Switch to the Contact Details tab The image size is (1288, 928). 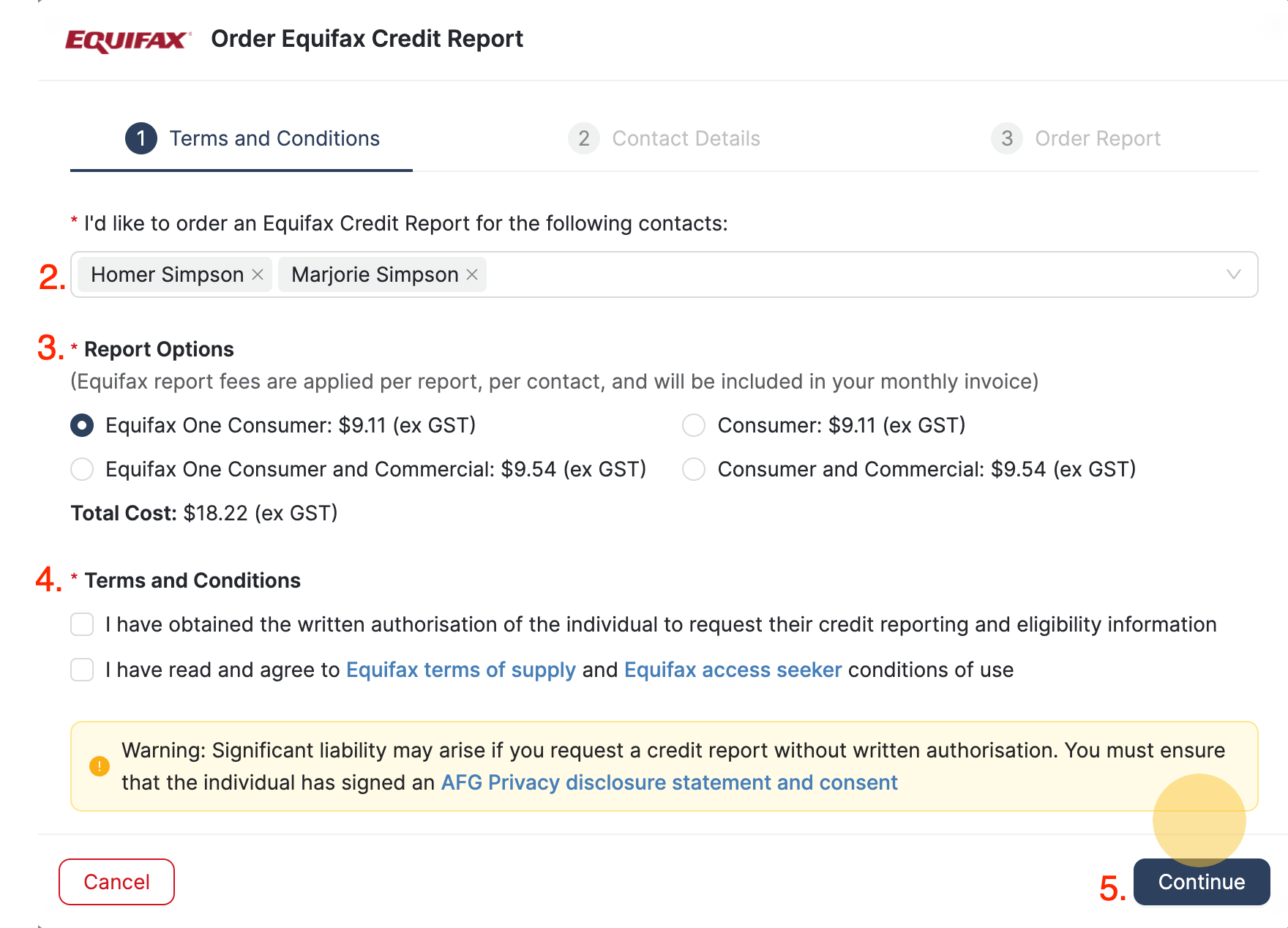click(x=686, y=138)
